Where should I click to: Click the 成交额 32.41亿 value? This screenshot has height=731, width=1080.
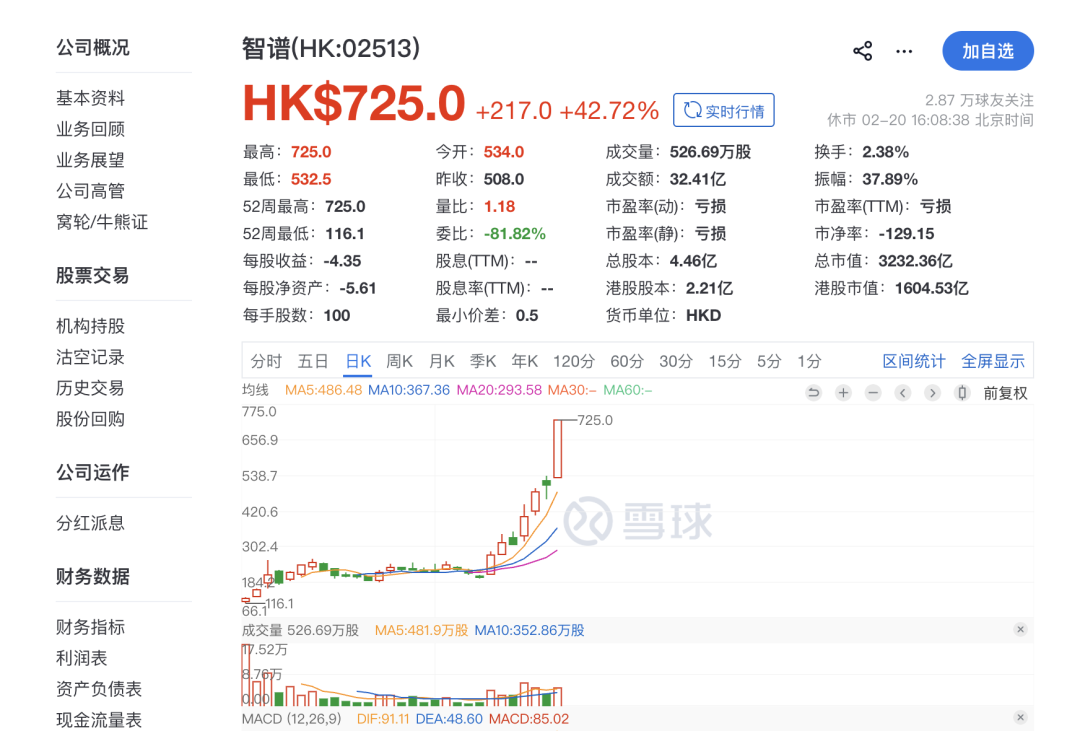click(x=697, y=180)
